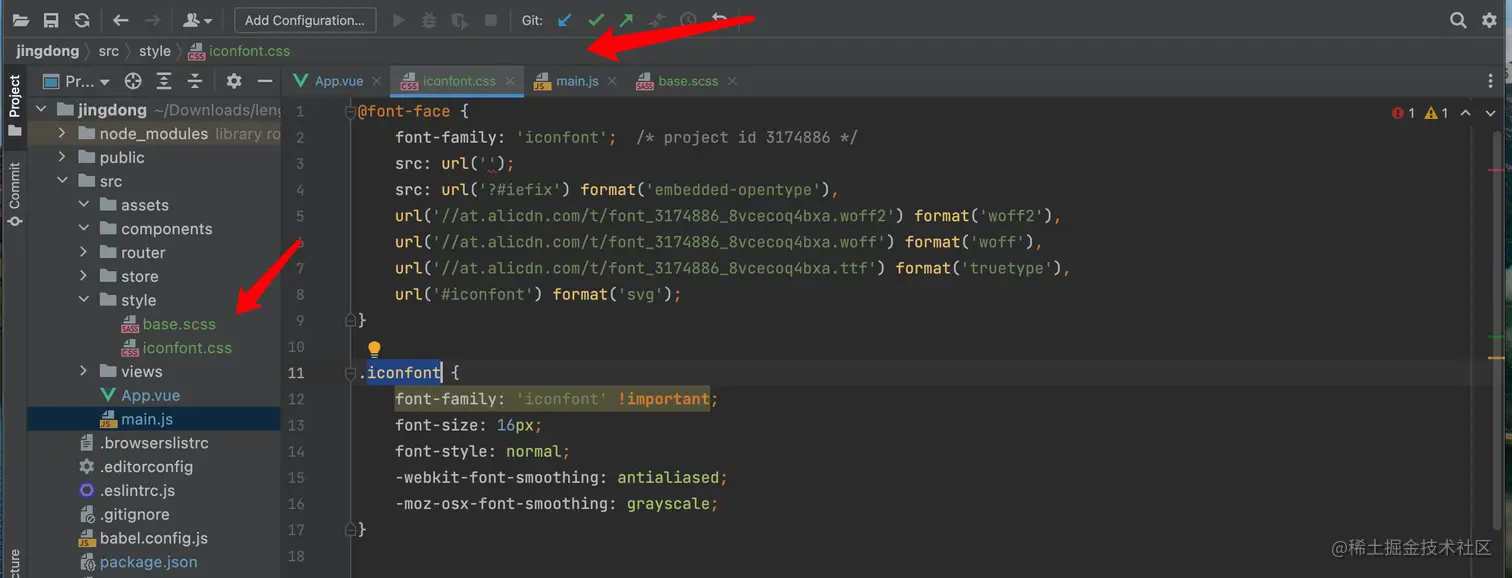1512x578 pixels.
Task: Click Git Commit green checkmark
Action: pos(596,20)
